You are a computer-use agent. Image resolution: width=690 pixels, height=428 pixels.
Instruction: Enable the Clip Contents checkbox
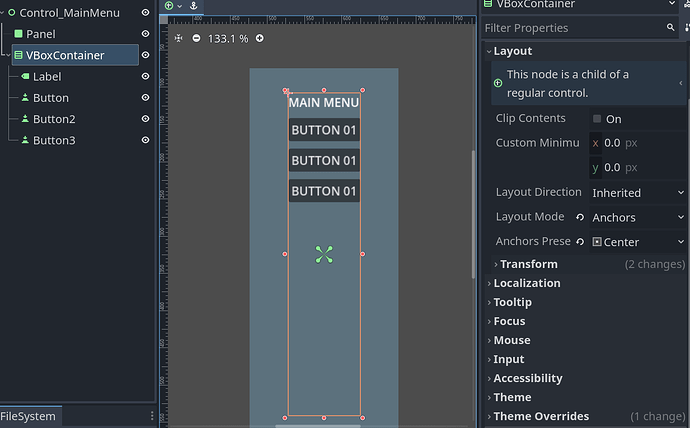(597, 119)
